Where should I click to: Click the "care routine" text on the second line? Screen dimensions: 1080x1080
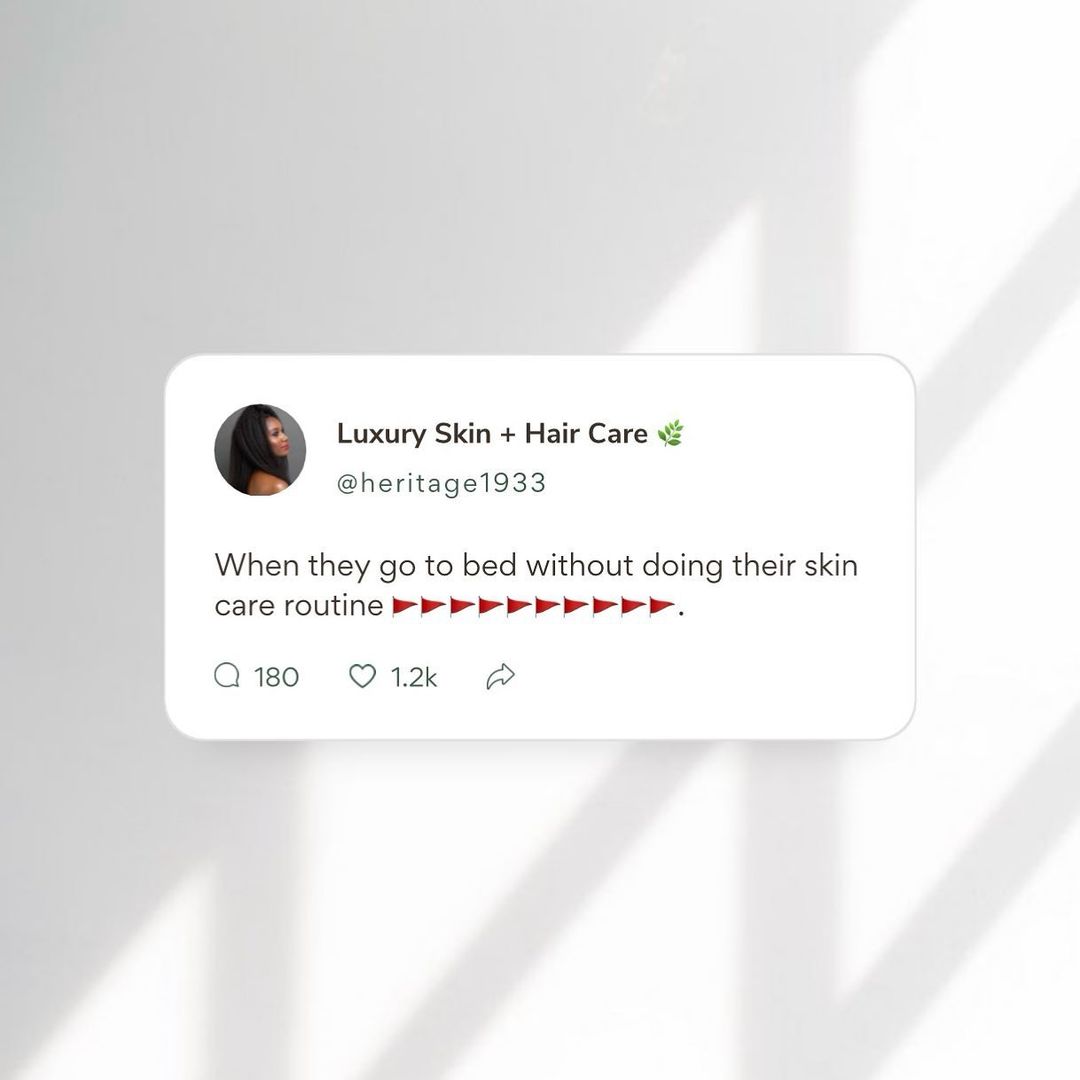click(x=299, y=606)
